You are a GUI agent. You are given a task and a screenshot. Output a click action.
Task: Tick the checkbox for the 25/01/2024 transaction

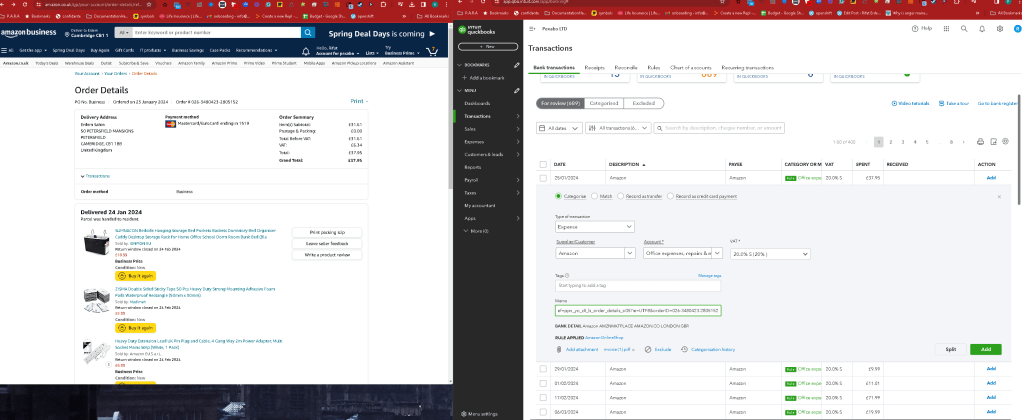pos(543,177)
